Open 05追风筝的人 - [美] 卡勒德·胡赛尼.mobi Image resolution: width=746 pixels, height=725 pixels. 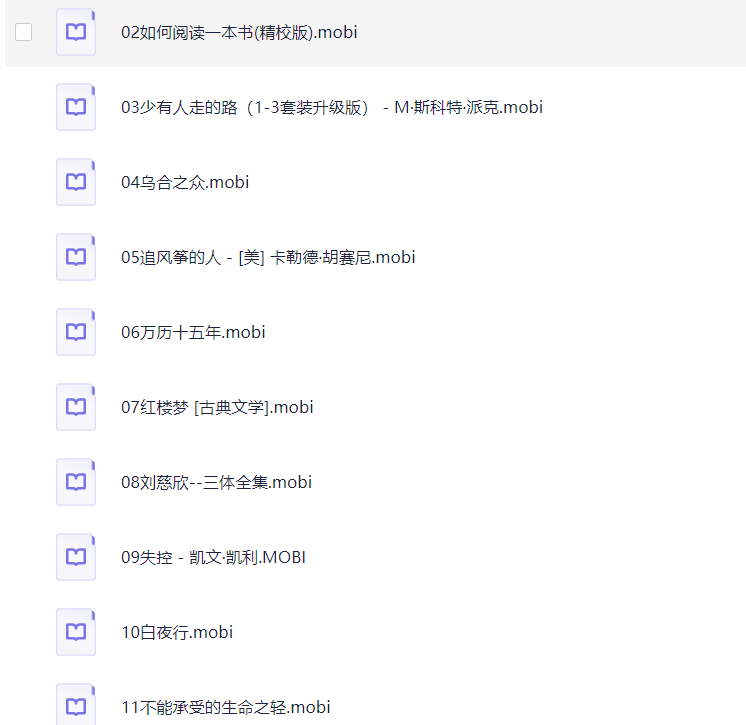(268, 257)
